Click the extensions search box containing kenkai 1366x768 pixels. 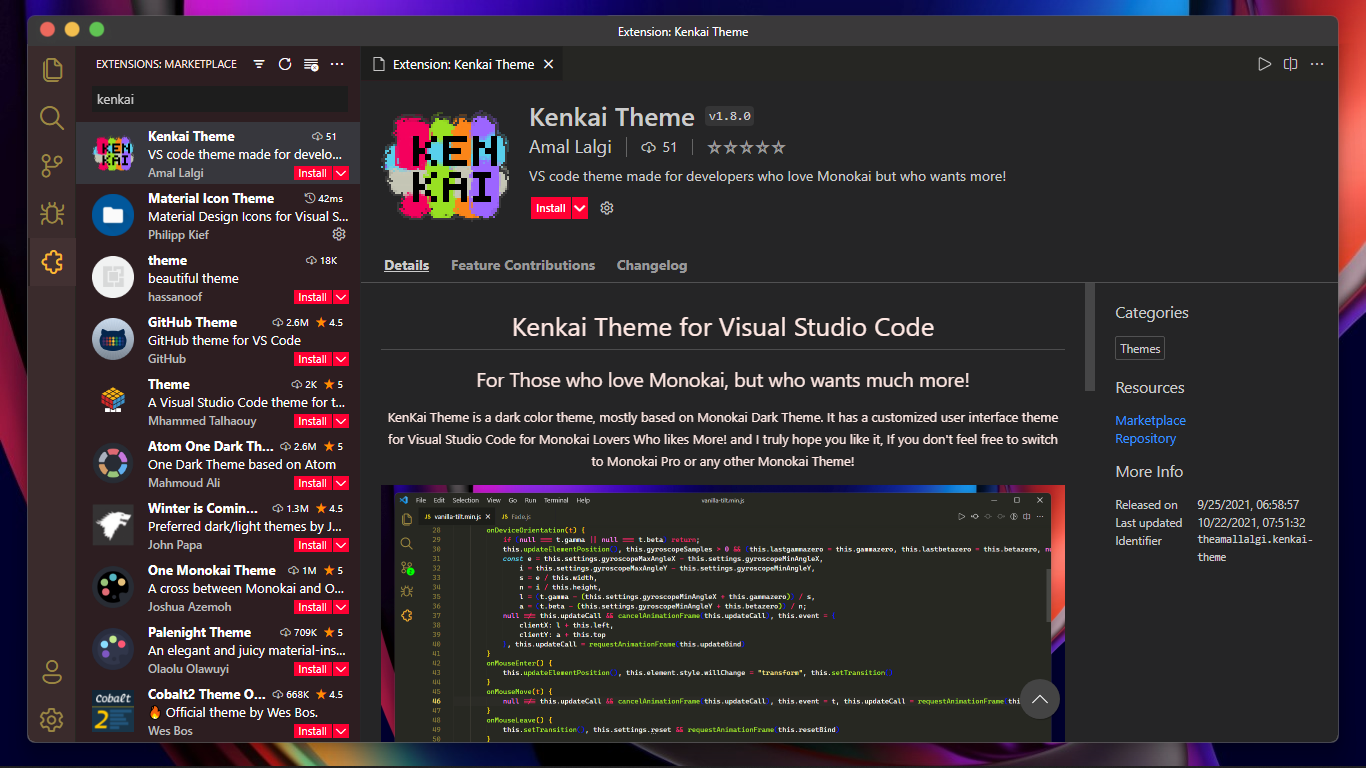tap(220, 99)
